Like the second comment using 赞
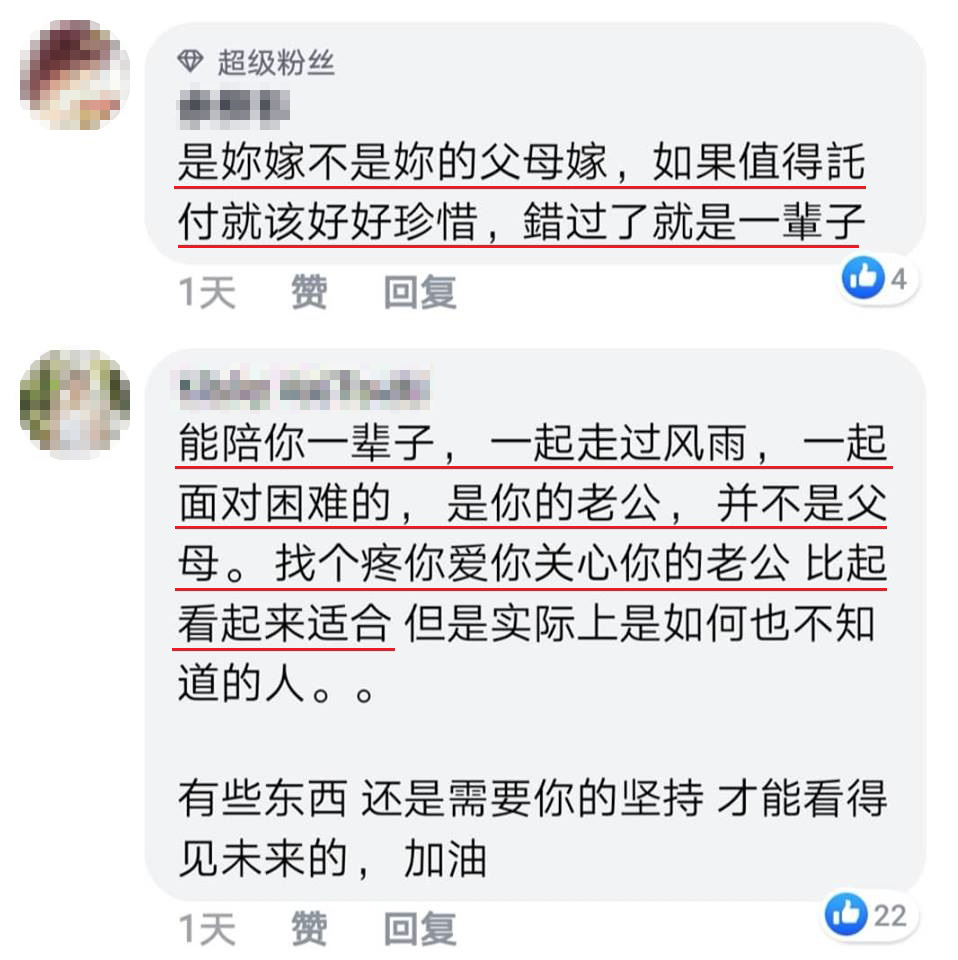 [x=309, y=928]
